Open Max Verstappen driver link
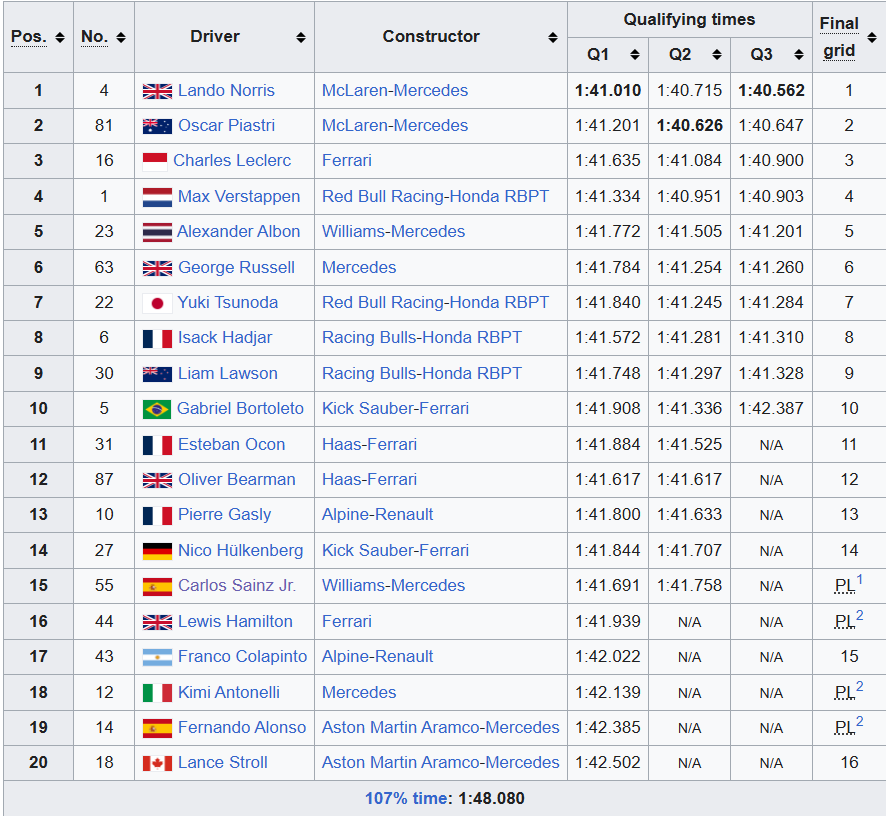The height and width of the screenshot is (816, 886). click(238, 196)
